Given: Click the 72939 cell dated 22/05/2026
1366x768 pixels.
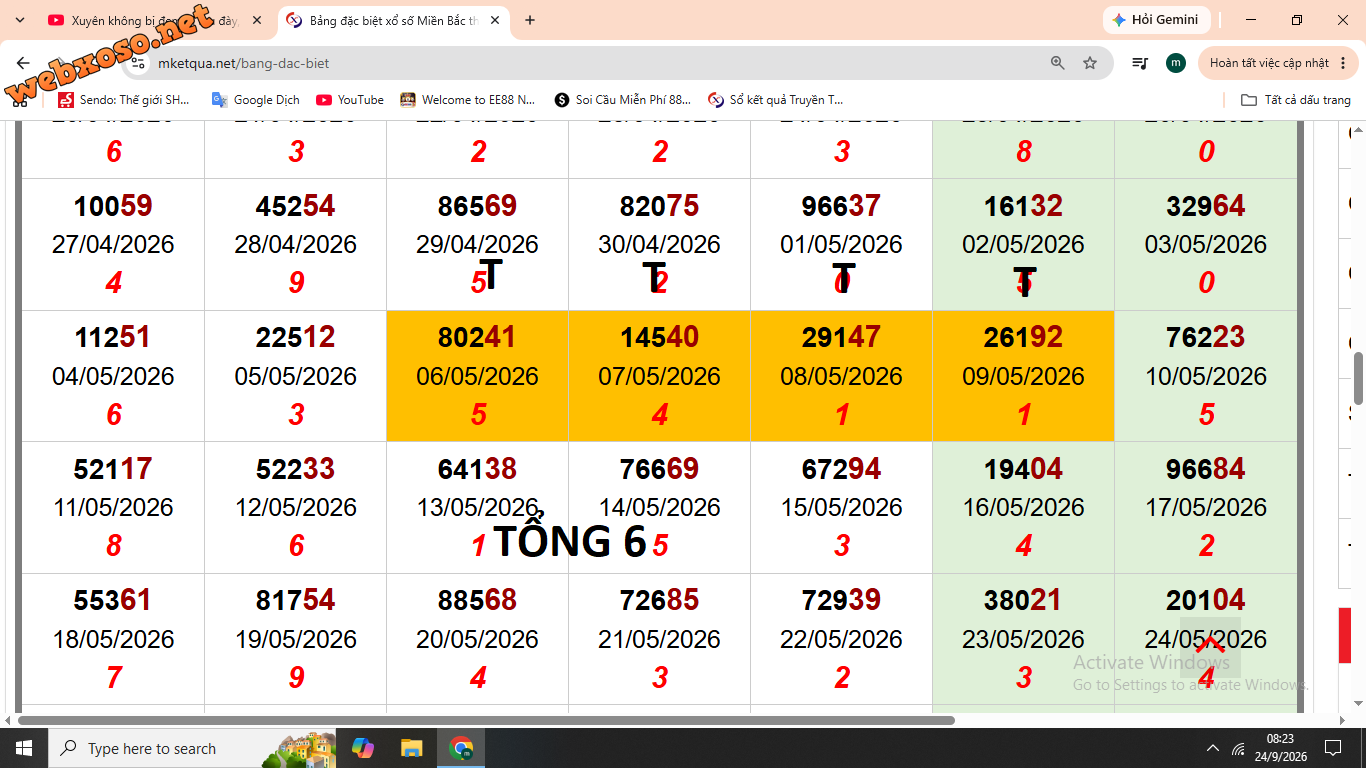Looking at the screenshot, I should (841, 639).
